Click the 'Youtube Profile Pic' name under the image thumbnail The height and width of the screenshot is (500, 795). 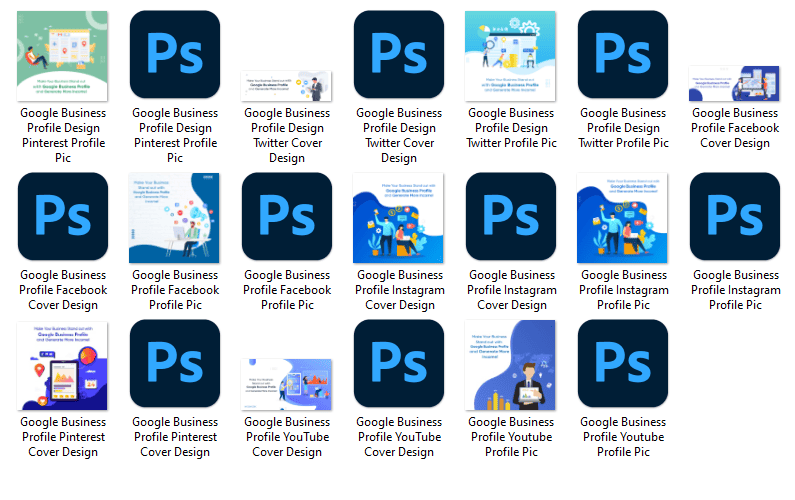pyautogui.click(x=511, y=437)
